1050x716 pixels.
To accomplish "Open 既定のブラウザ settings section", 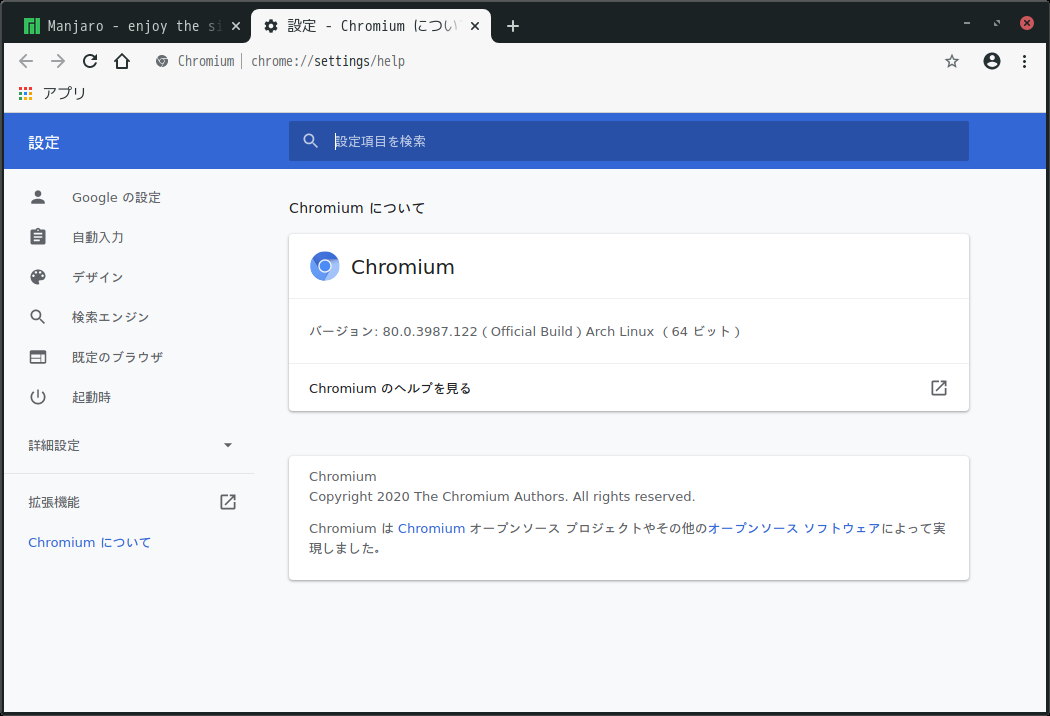I will pos(117,357).
